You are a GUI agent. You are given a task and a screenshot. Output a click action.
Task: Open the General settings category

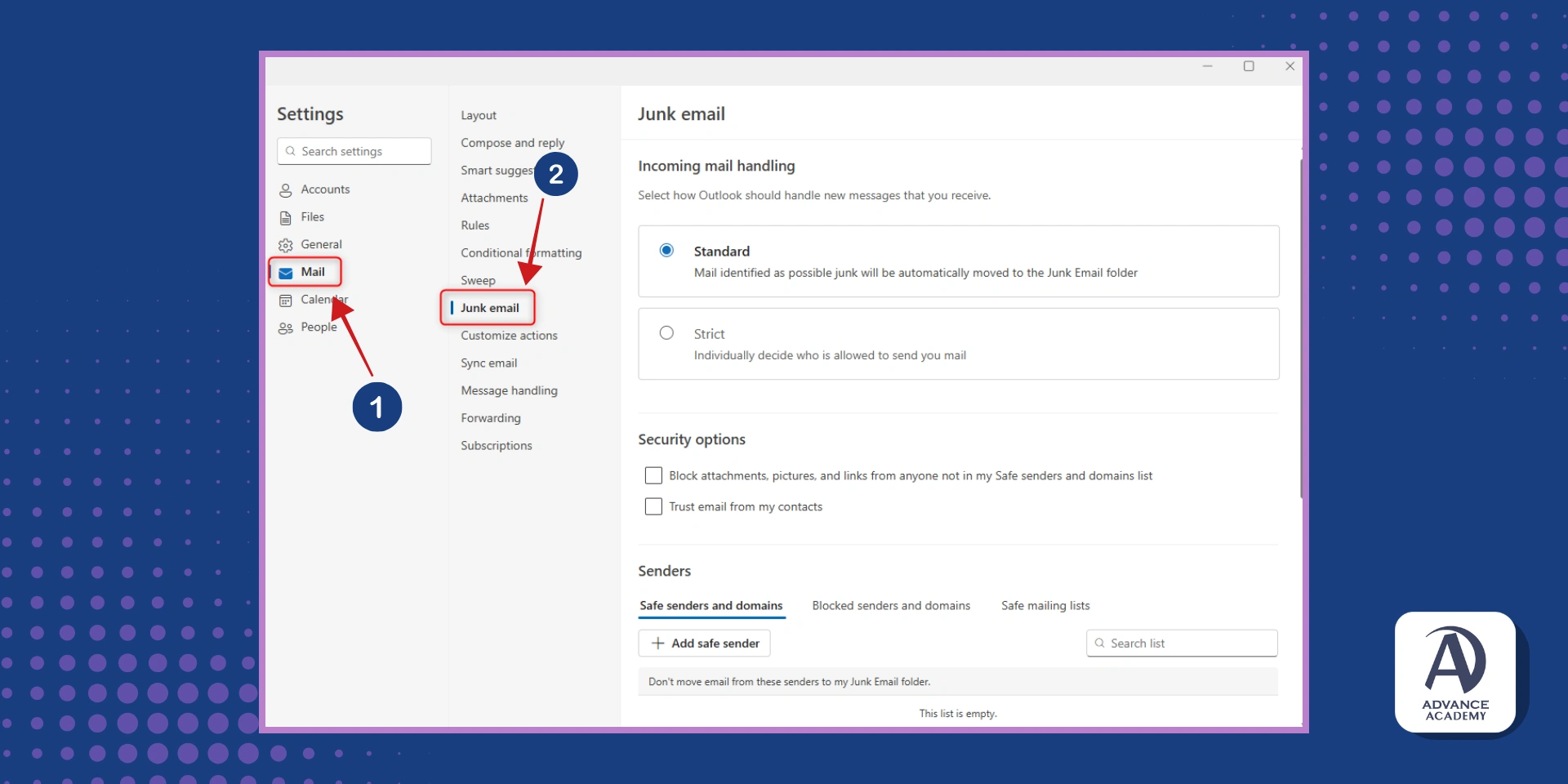click(x=310, y=245)
